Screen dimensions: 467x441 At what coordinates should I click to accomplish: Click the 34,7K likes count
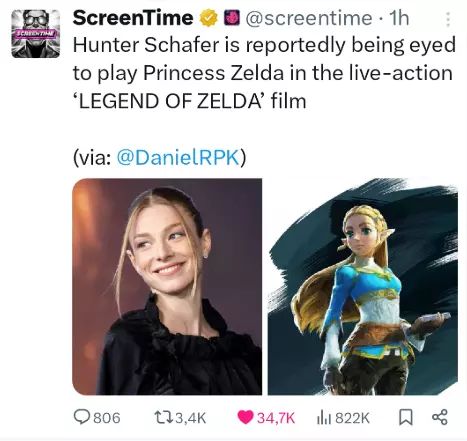[x=276, y=418]
